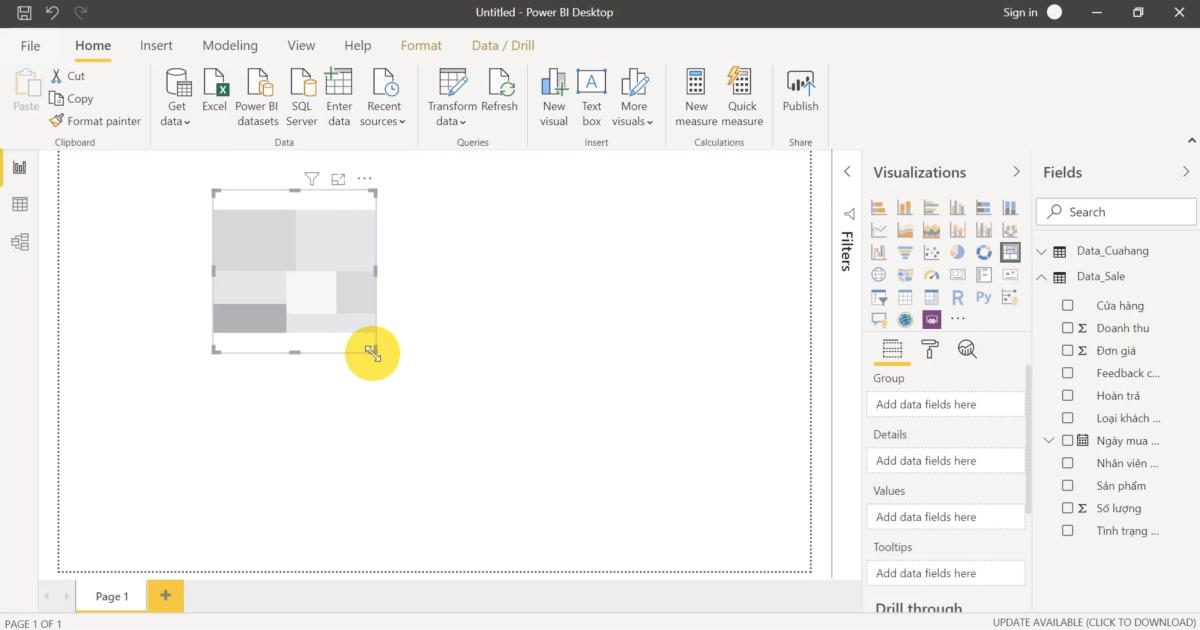Select the Gauge visualization
Image resolution: width=1200 pixels, height=630 pixels.
pyautogui.click(x=930, y=274)
